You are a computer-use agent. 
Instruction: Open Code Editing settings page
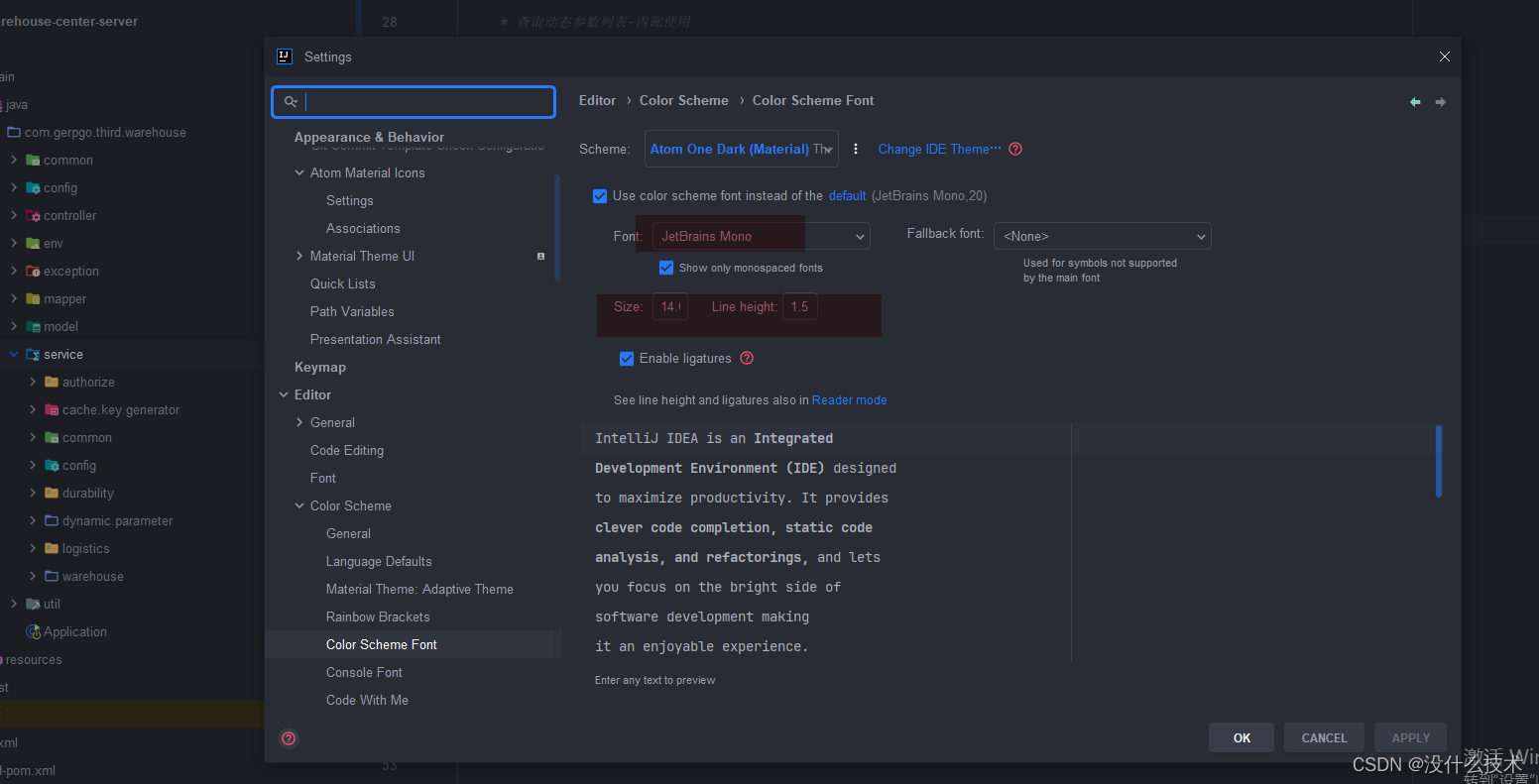tap(347, 450)
